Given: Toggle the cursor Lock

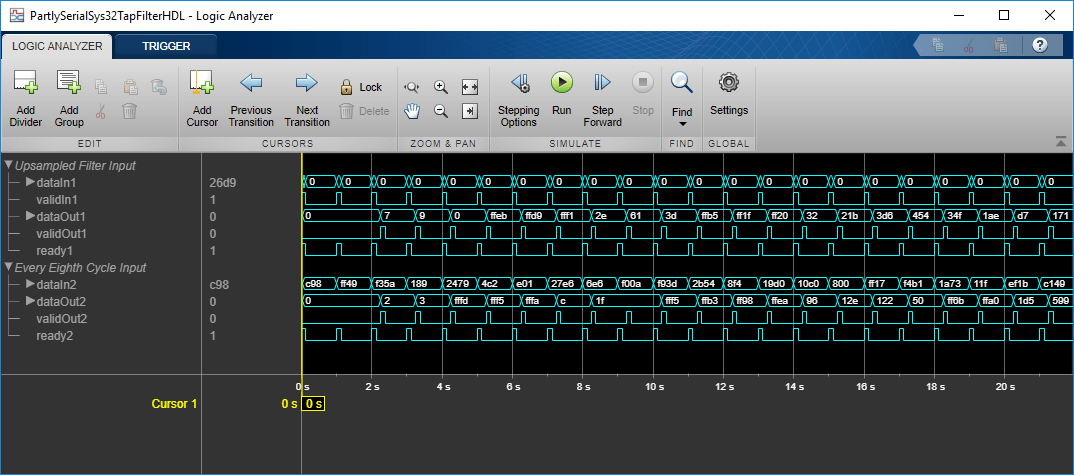Looking at the screenshot, I should click(x=361, y=87).
